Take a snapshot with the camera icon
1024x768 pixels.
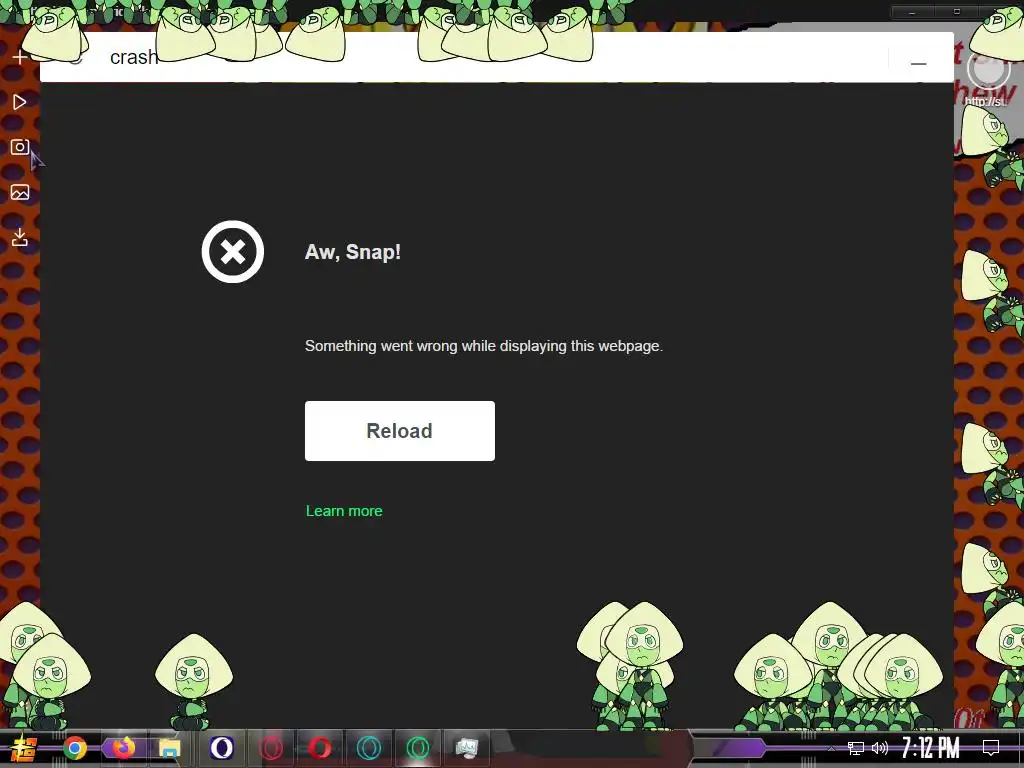pos(20,147)
